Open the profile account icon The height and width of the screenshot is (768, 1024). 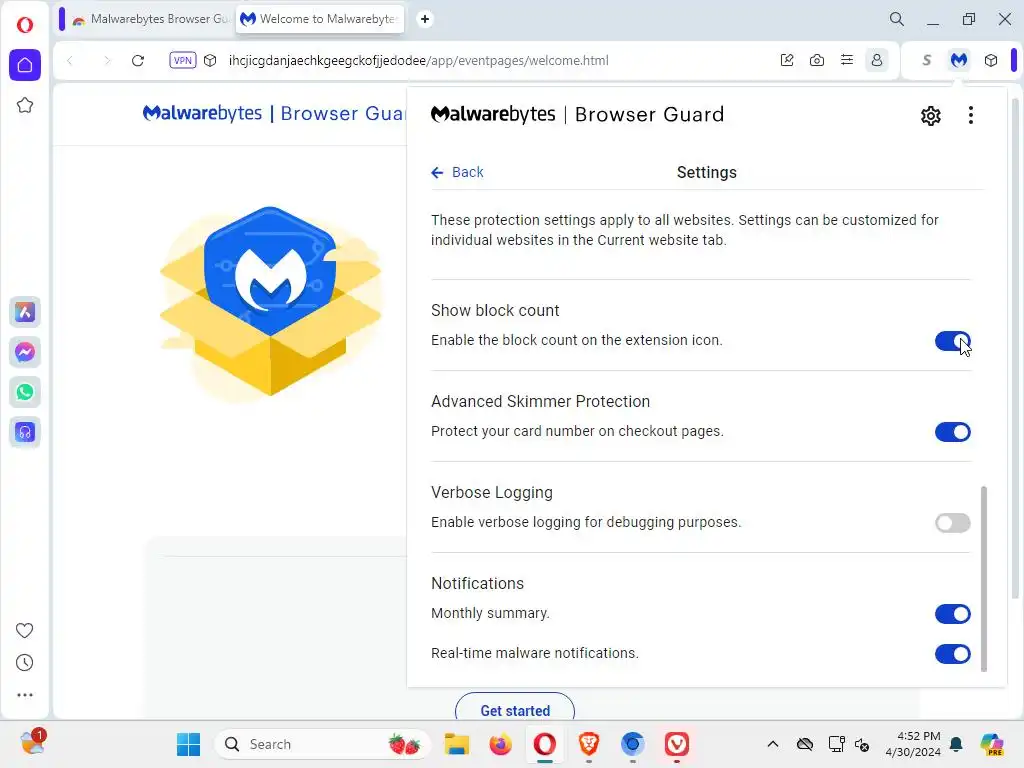(x=876, y=60)
